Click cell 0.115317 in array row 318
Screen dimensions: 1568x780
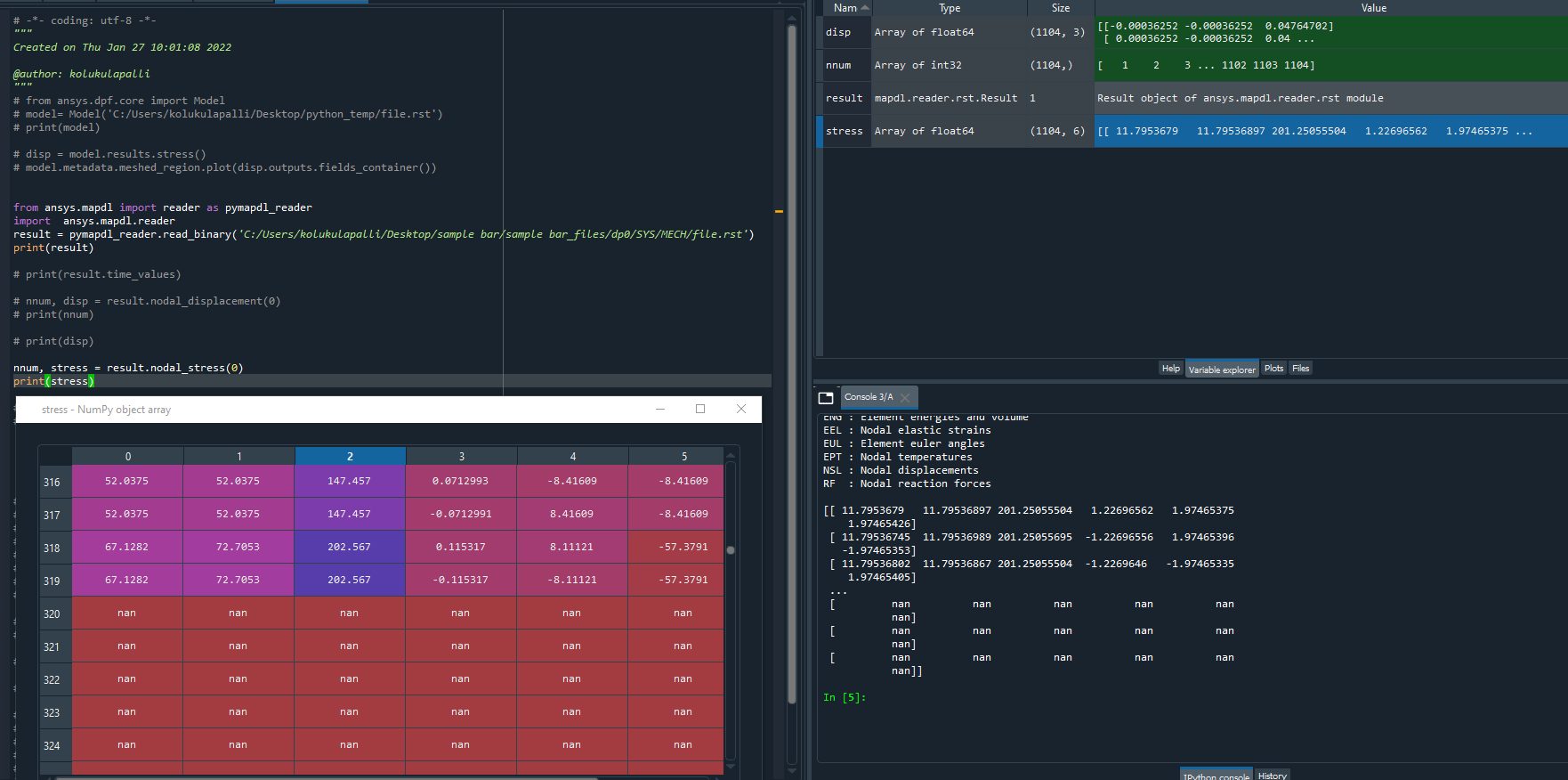461,547
